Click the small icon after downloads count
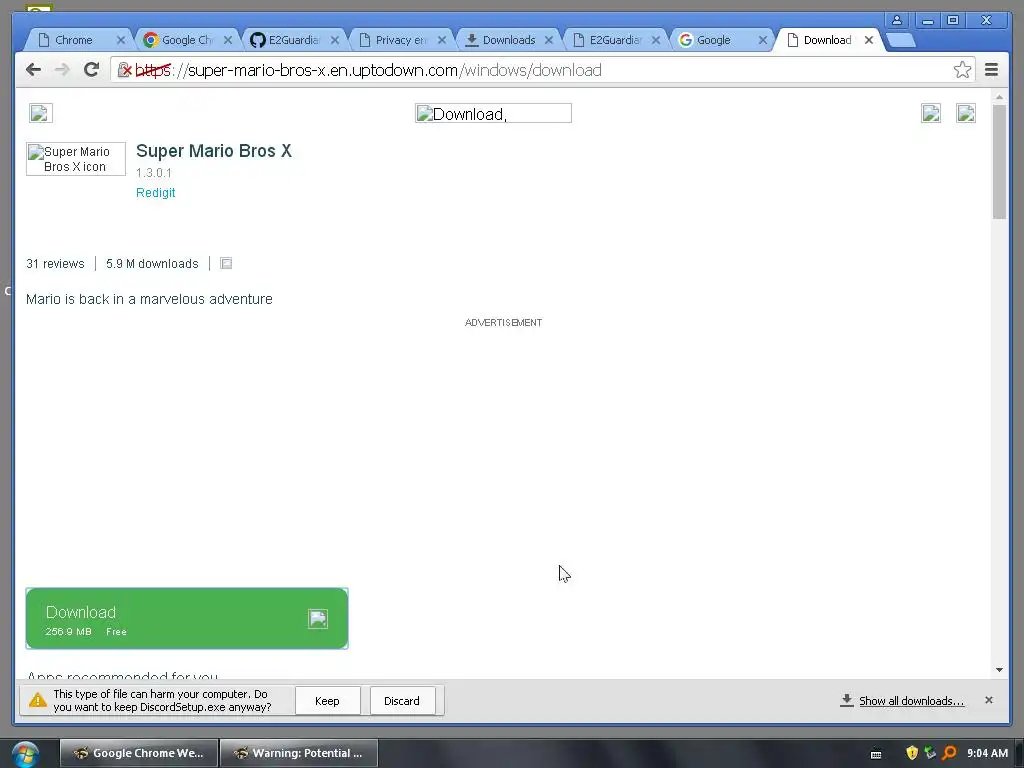This screenshot has height=768, width=1024. coord(226,263)
